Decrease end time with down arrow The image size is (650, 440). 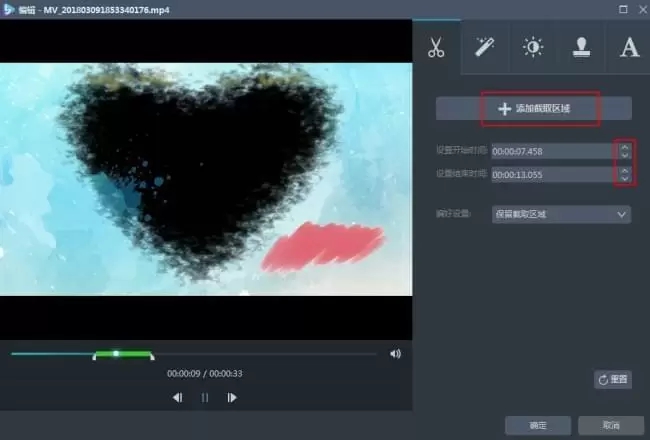click(625, 179)
